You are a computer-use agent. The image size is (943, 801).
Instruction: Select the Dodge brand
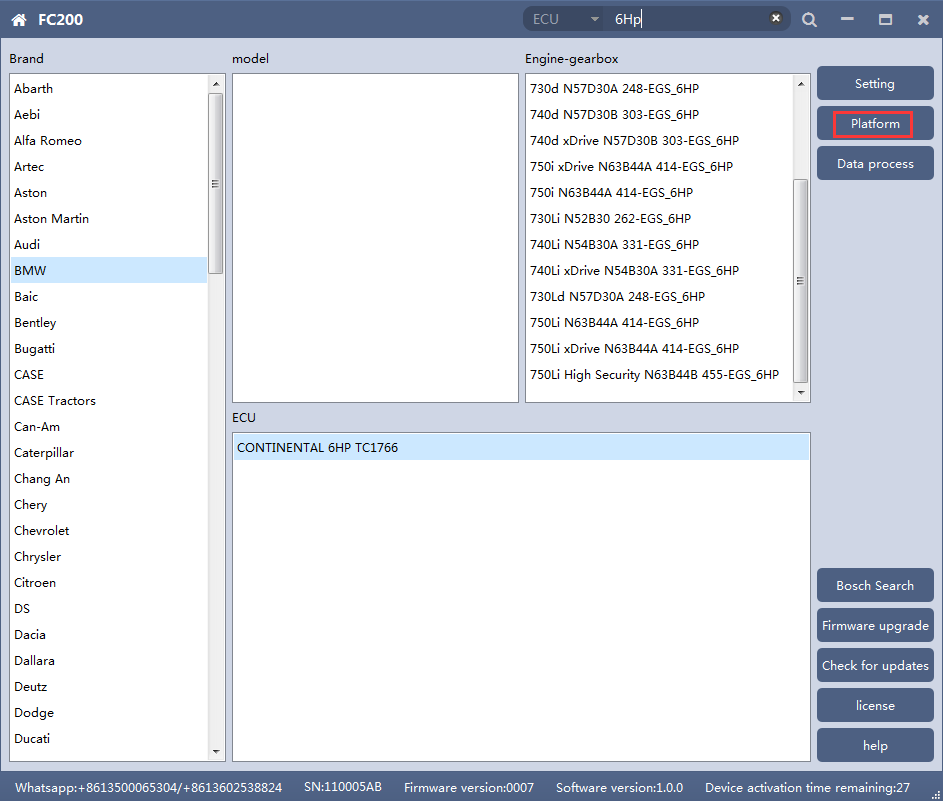[x=109, y=713]
